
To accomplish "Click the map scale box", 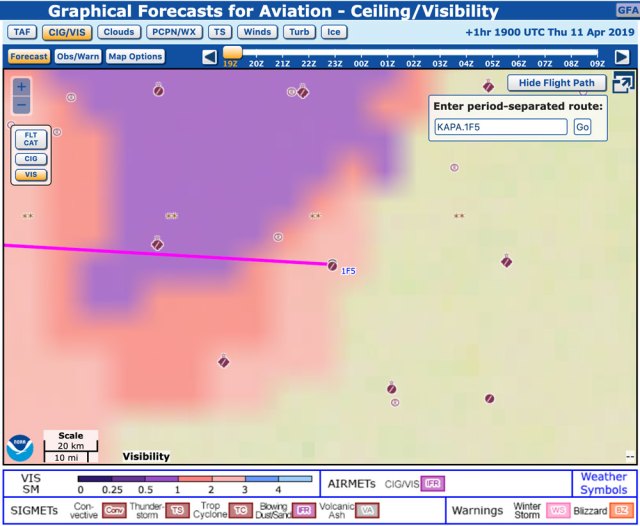I will 71,446.
